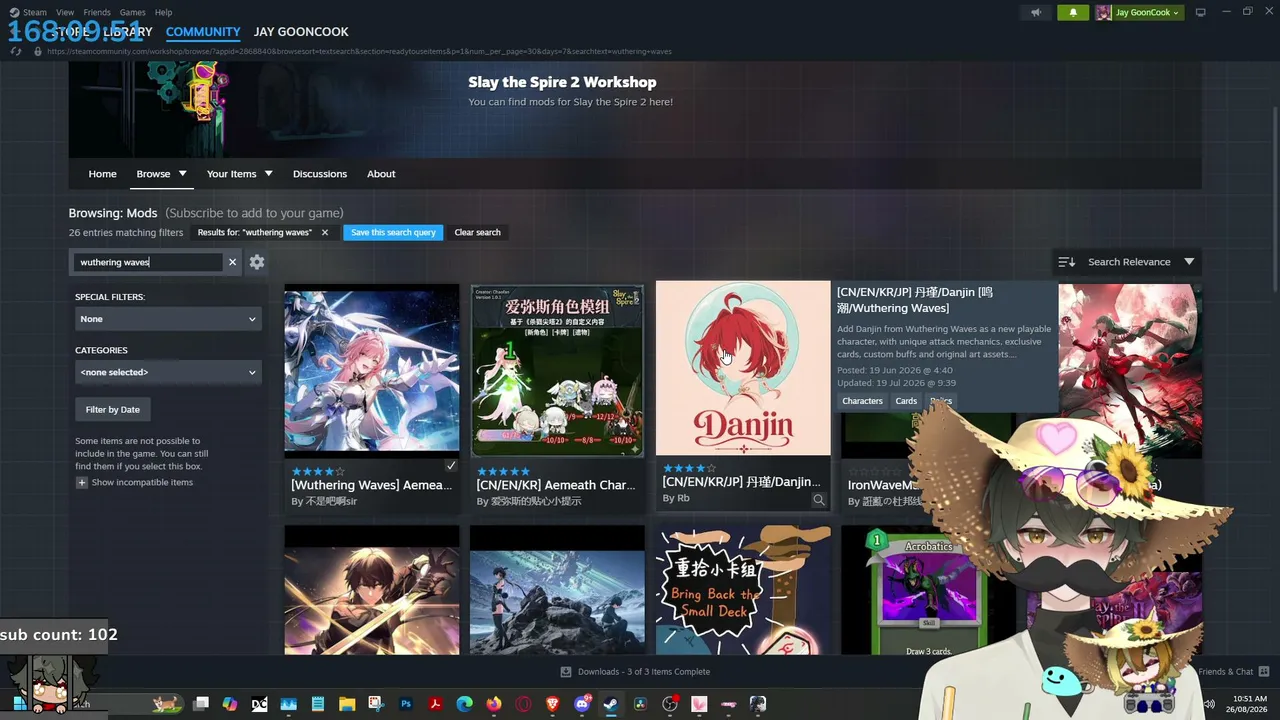Image resolution: width=1280 pixels, height=720 pixels.
Task: Click the Steam logo in the menu bar
Action: 14,12
